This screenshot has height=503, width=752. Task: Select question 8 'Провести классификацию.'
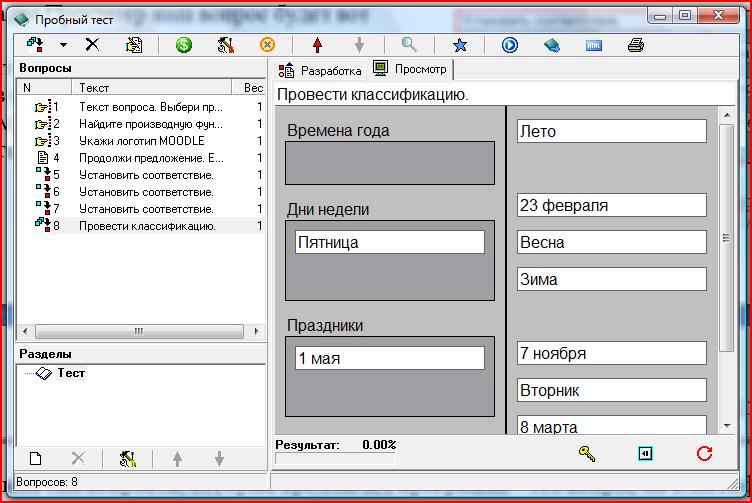tap(141, 226)
